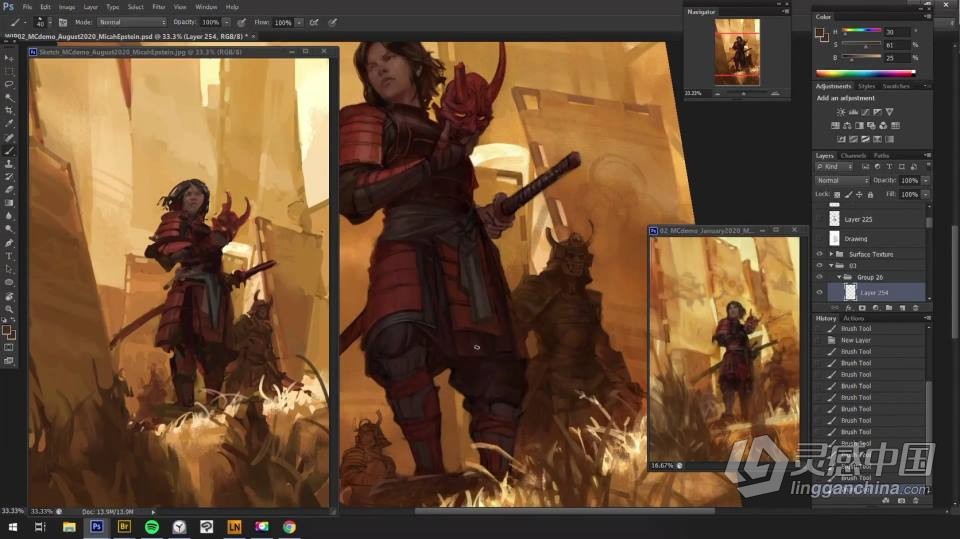960x539 pixels.
Task: Open layer Fill dropdown arrow
Action: click(926, 195)
